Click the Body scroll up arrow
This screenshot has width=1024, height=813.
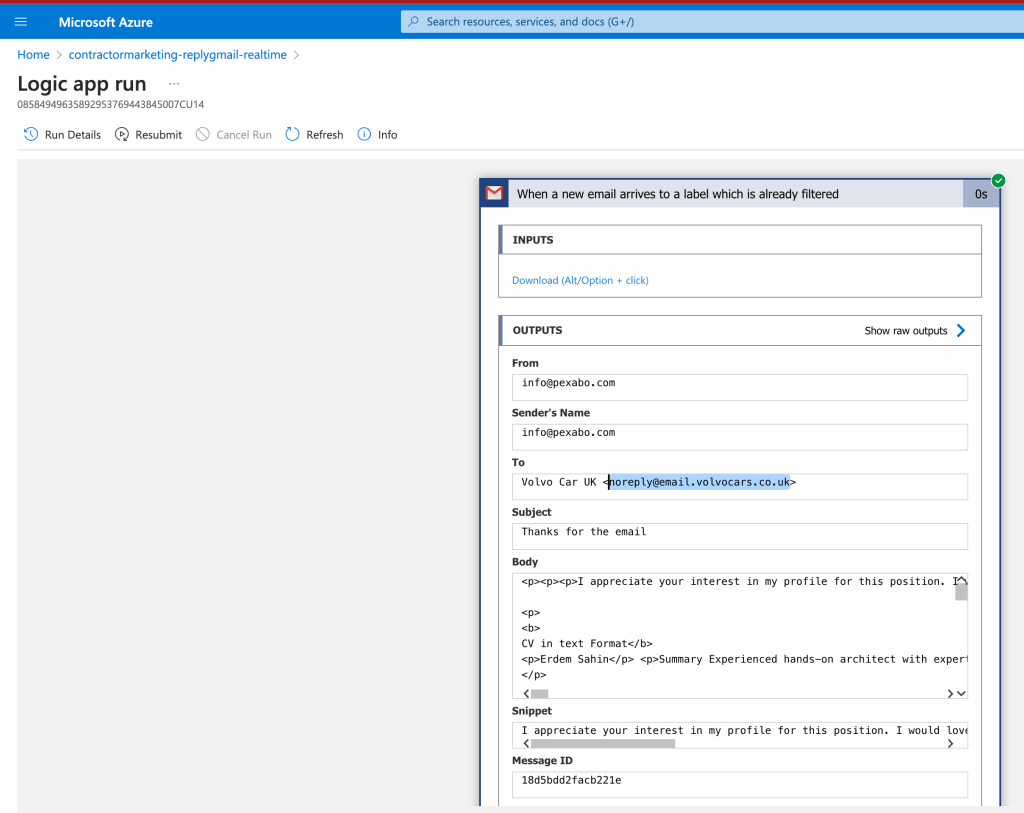point(961,580)
